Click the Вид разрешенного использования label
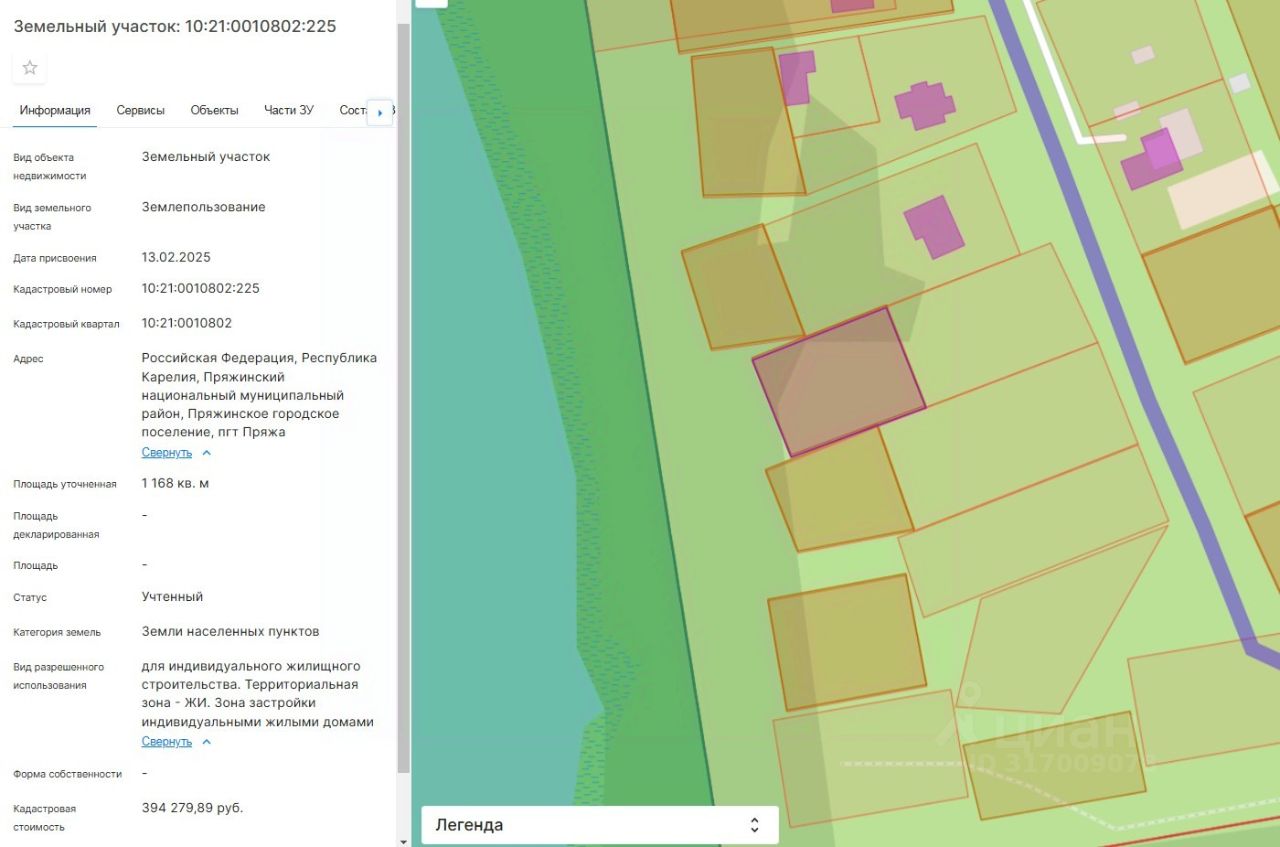The height and width of the screenshot is (847, 1280). point(59,676)
